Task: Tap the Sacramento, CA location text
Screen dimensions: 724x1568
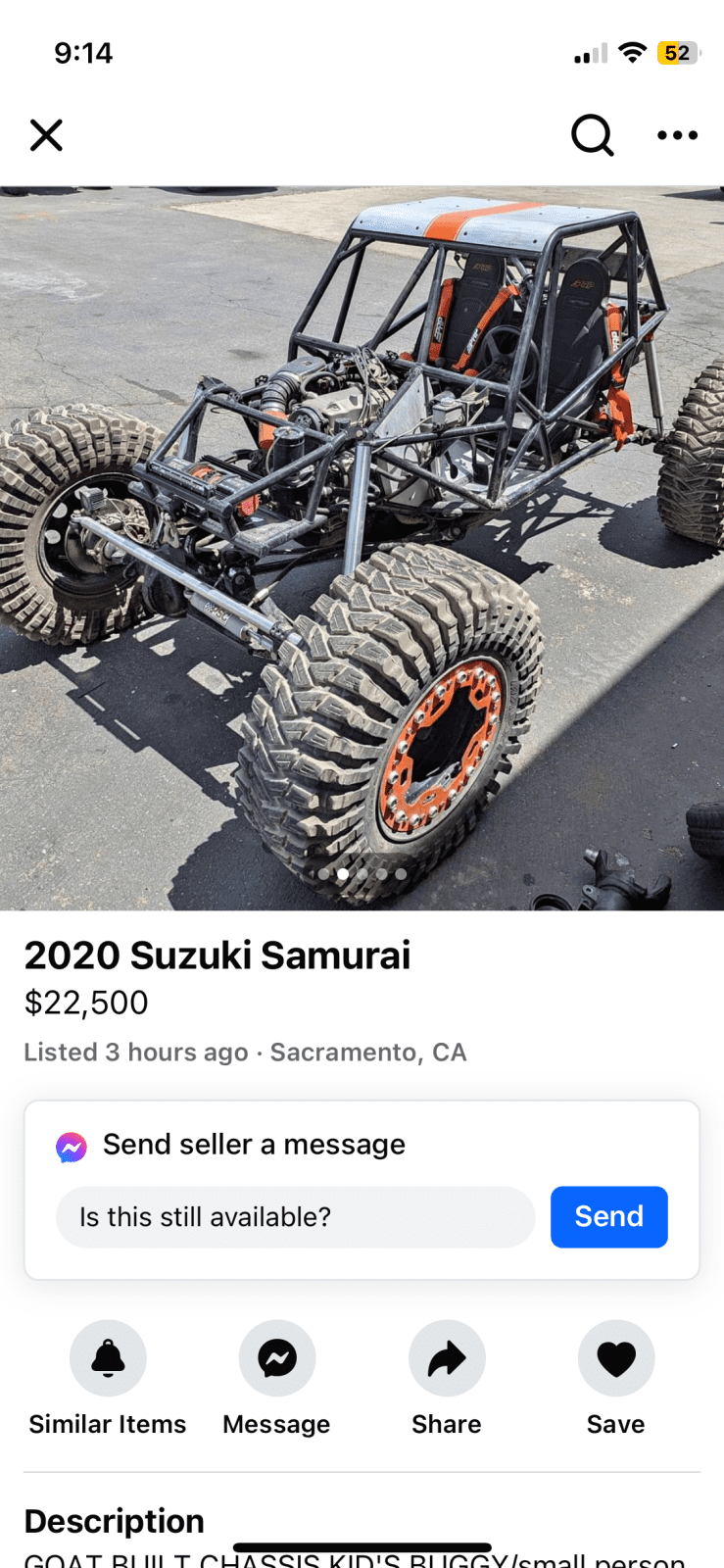Action: point(368,1053)
